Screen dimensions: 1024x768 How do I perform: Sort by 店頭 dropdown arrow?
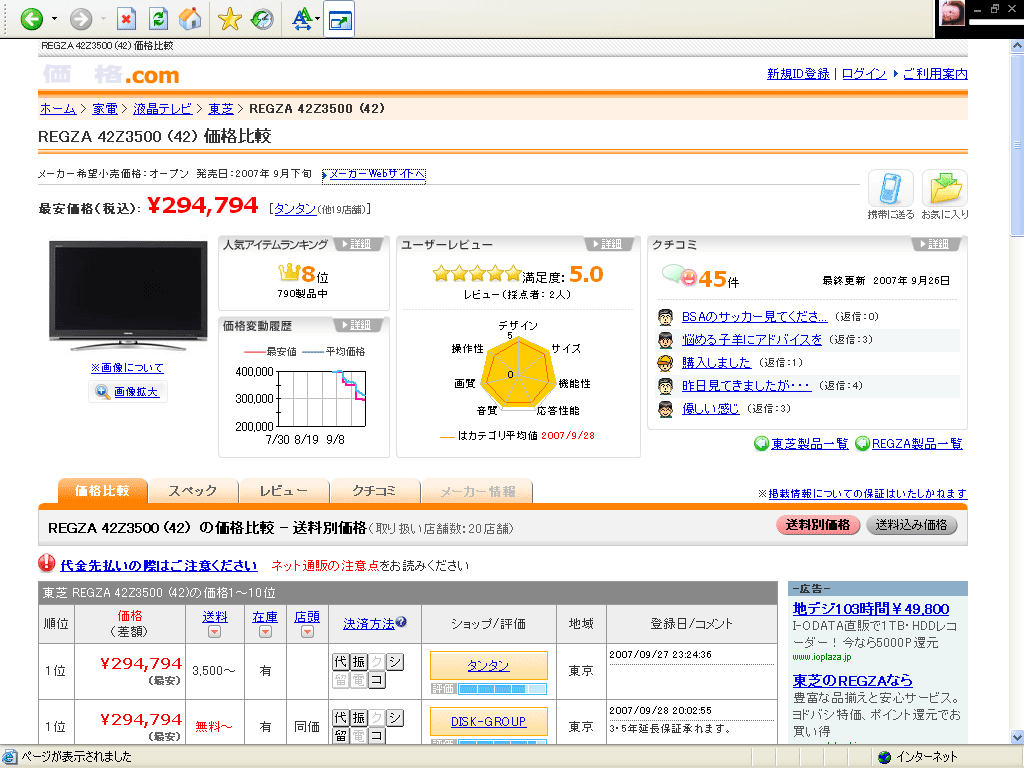(307, 632)
